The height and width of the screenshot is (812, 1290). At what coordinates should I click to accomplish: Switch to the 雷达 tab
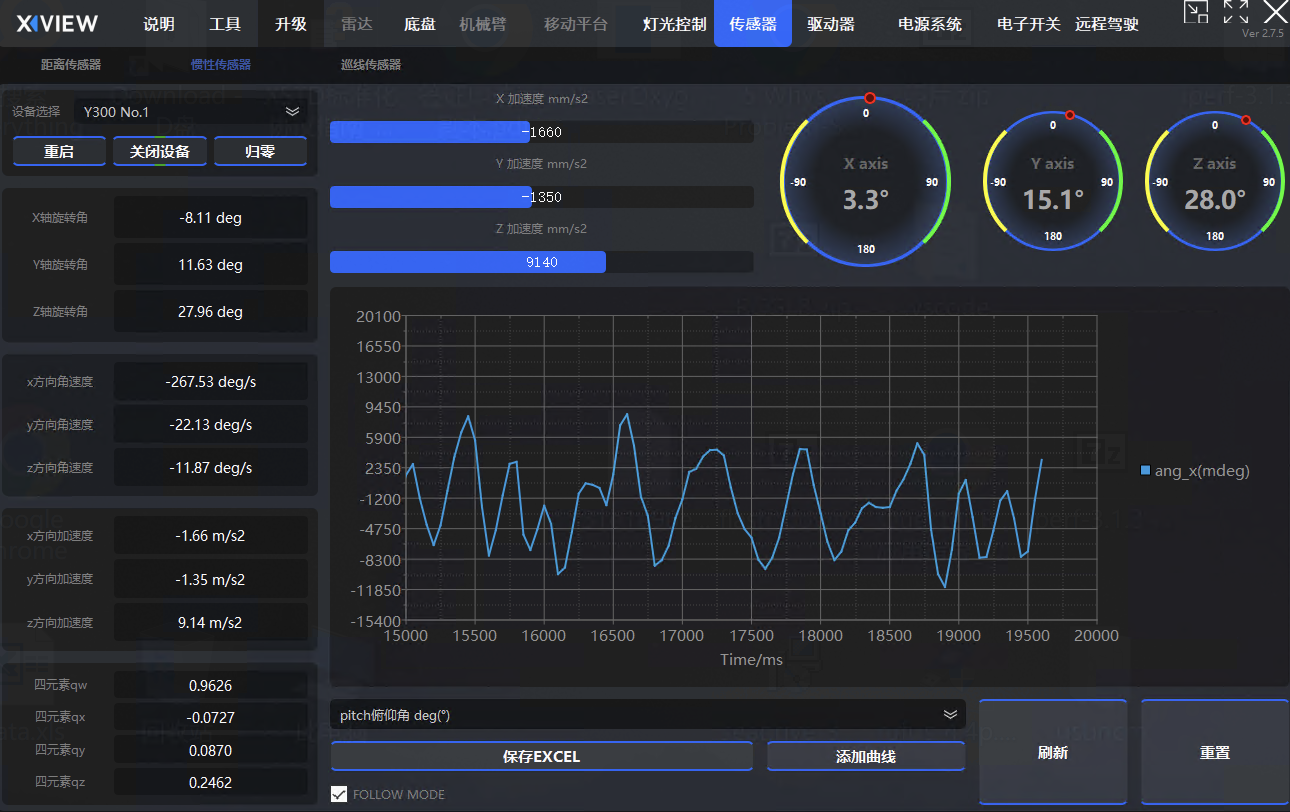(357, 24)
